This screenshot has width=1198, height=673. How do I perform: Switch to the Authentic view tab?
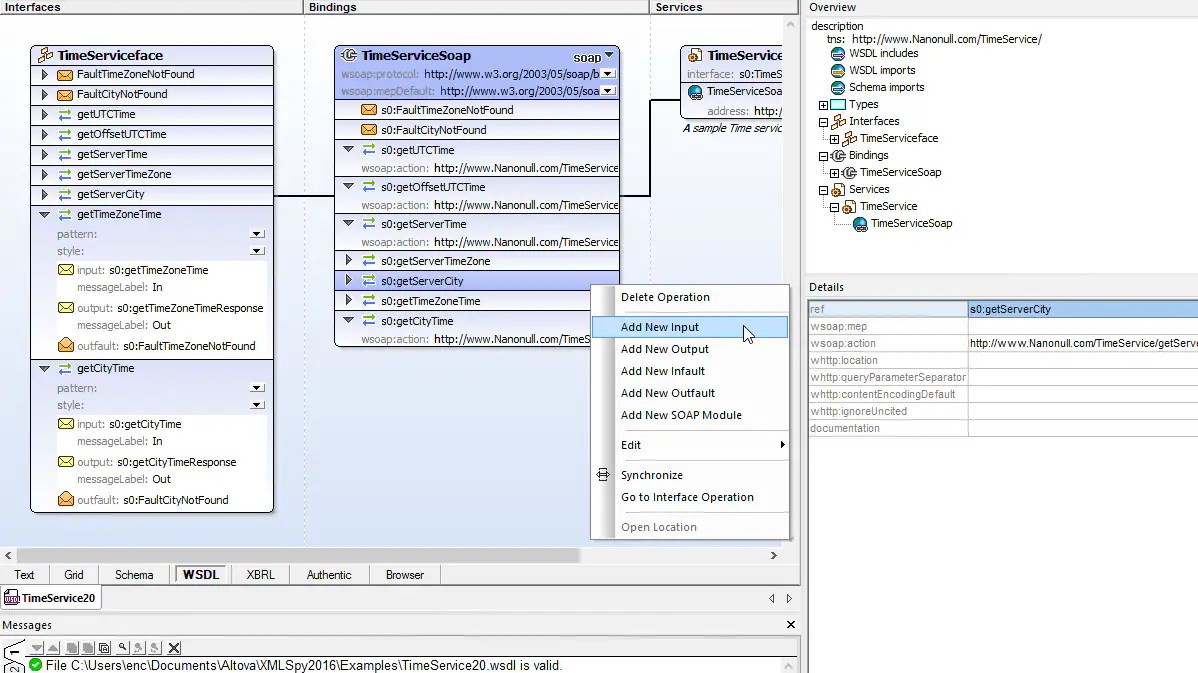329,574
